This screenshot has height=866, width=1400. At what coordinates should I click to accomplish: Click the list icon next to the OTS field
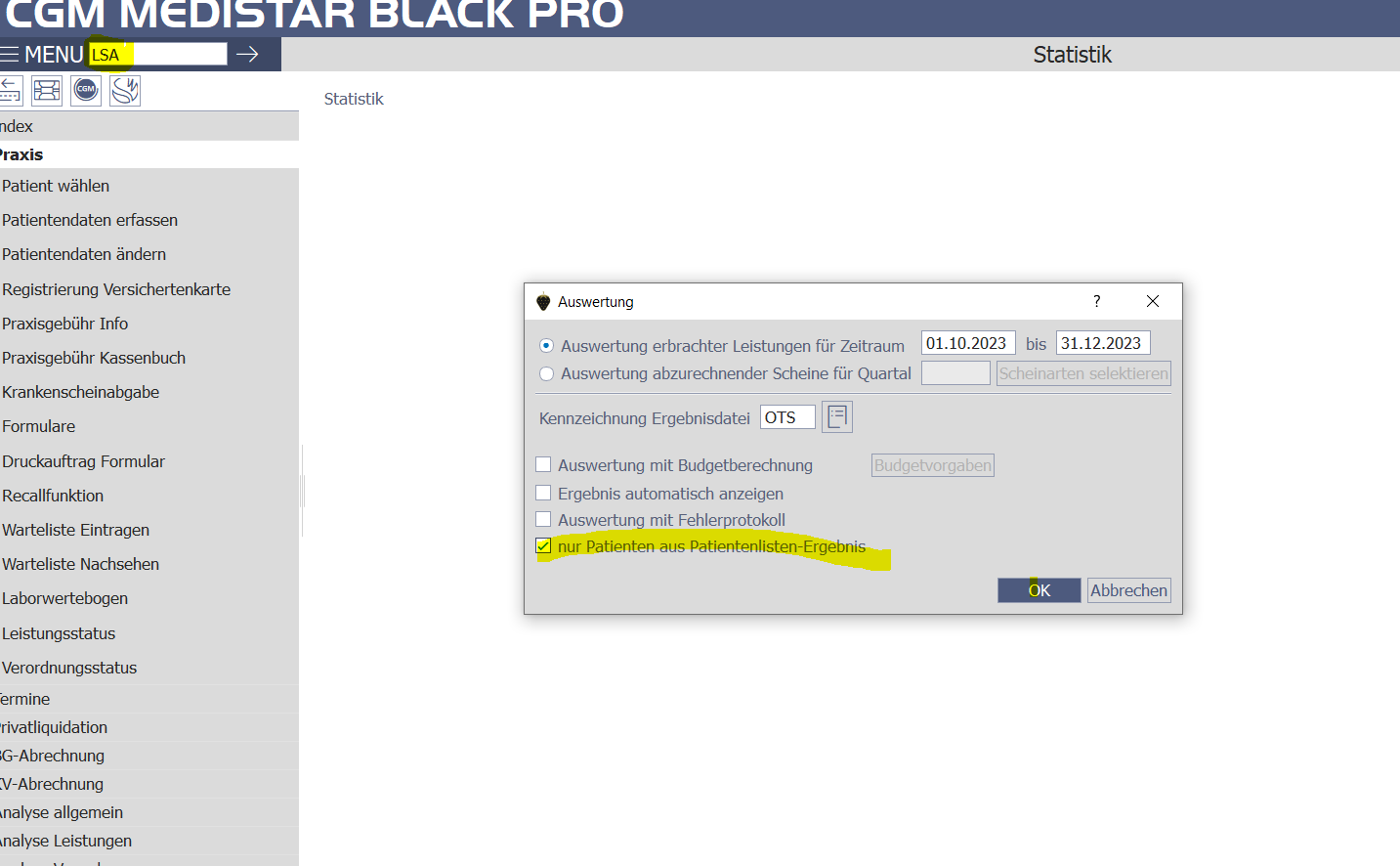(836, 416)
